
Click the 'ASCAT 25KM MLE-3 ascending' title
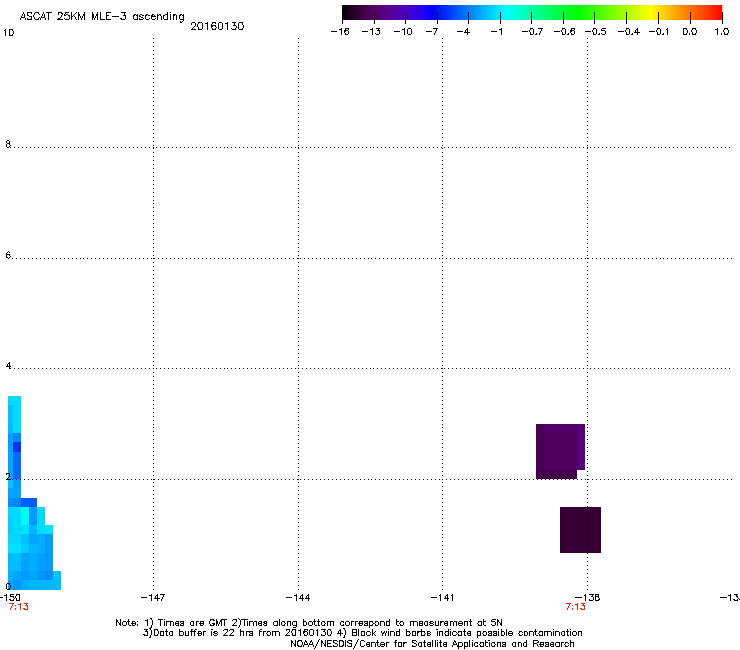tap(102, 17)
